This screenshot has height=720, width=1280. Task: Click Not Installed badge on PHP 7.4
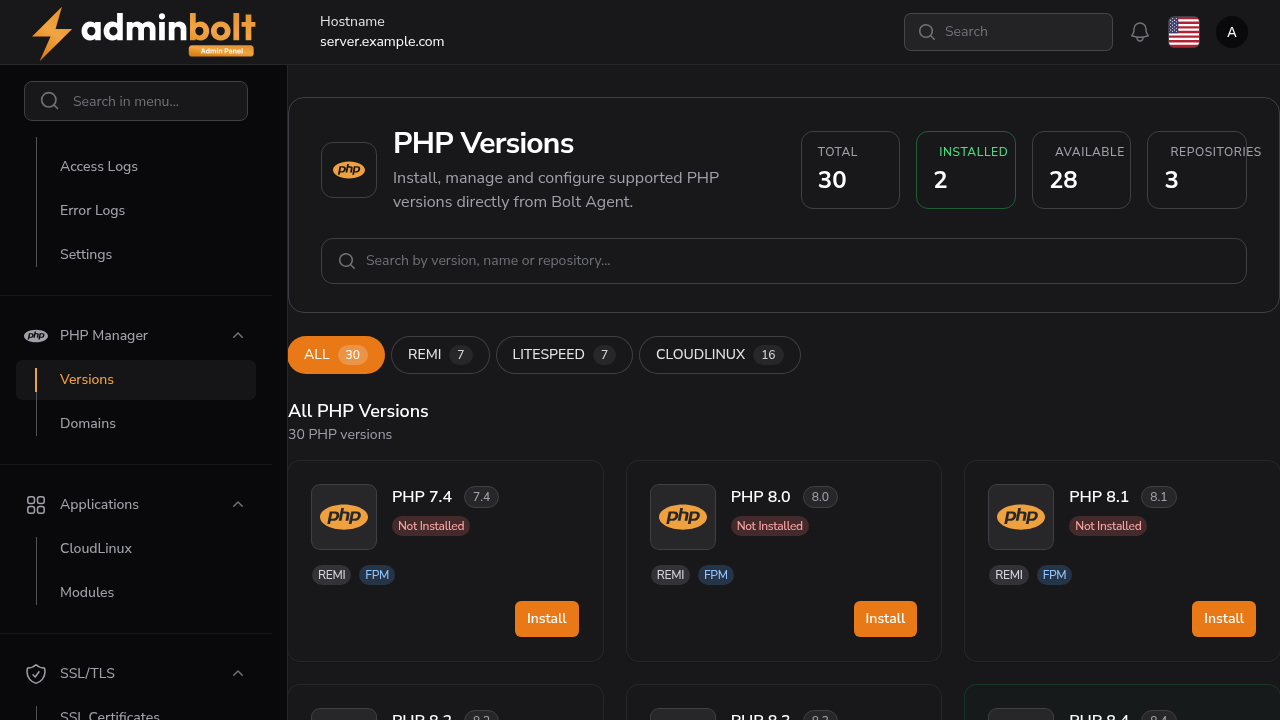pyautogui.click(x=431, y=526)
